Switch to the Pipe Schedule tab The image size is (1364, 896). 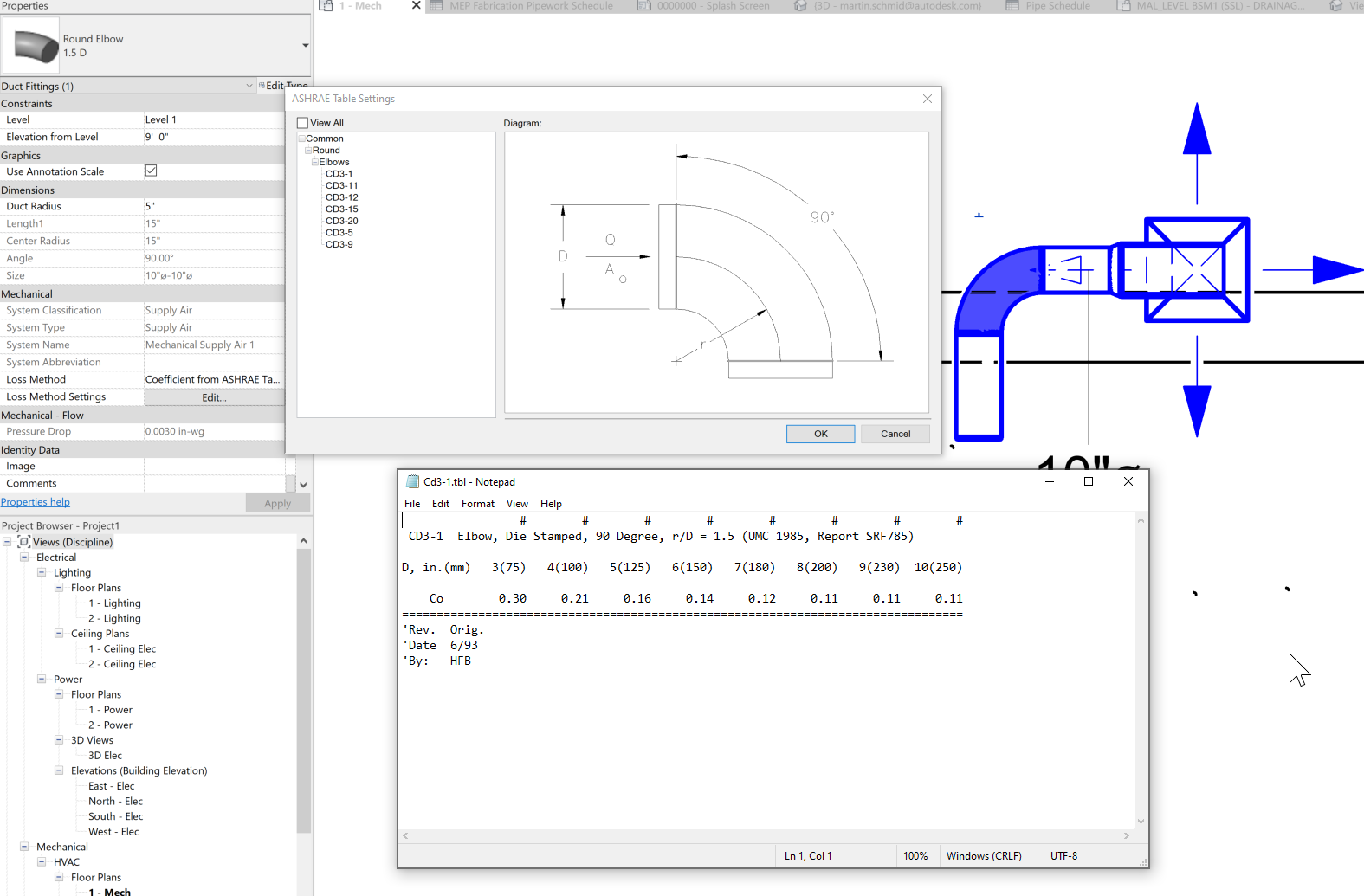1048,6
